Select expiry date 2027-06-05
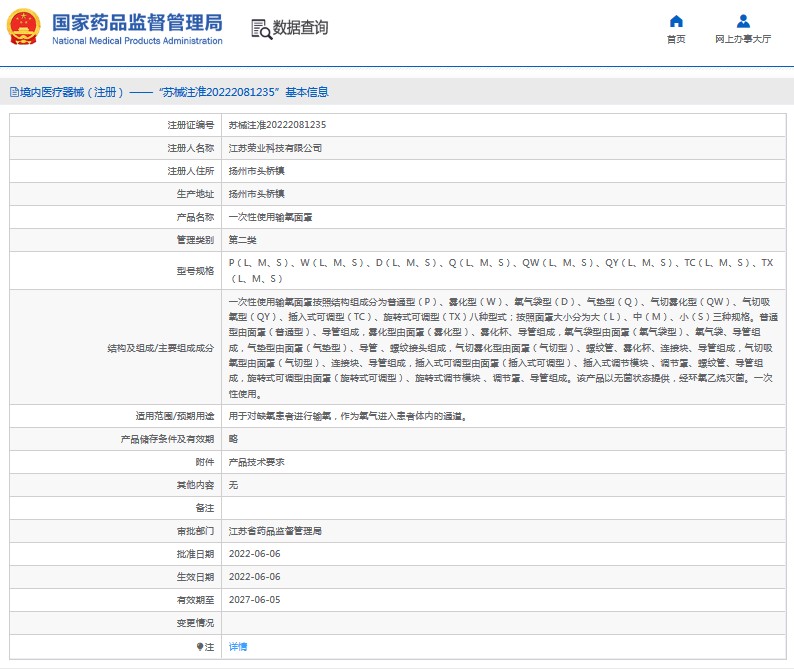794x669 pixels. (x=254, y=600)
